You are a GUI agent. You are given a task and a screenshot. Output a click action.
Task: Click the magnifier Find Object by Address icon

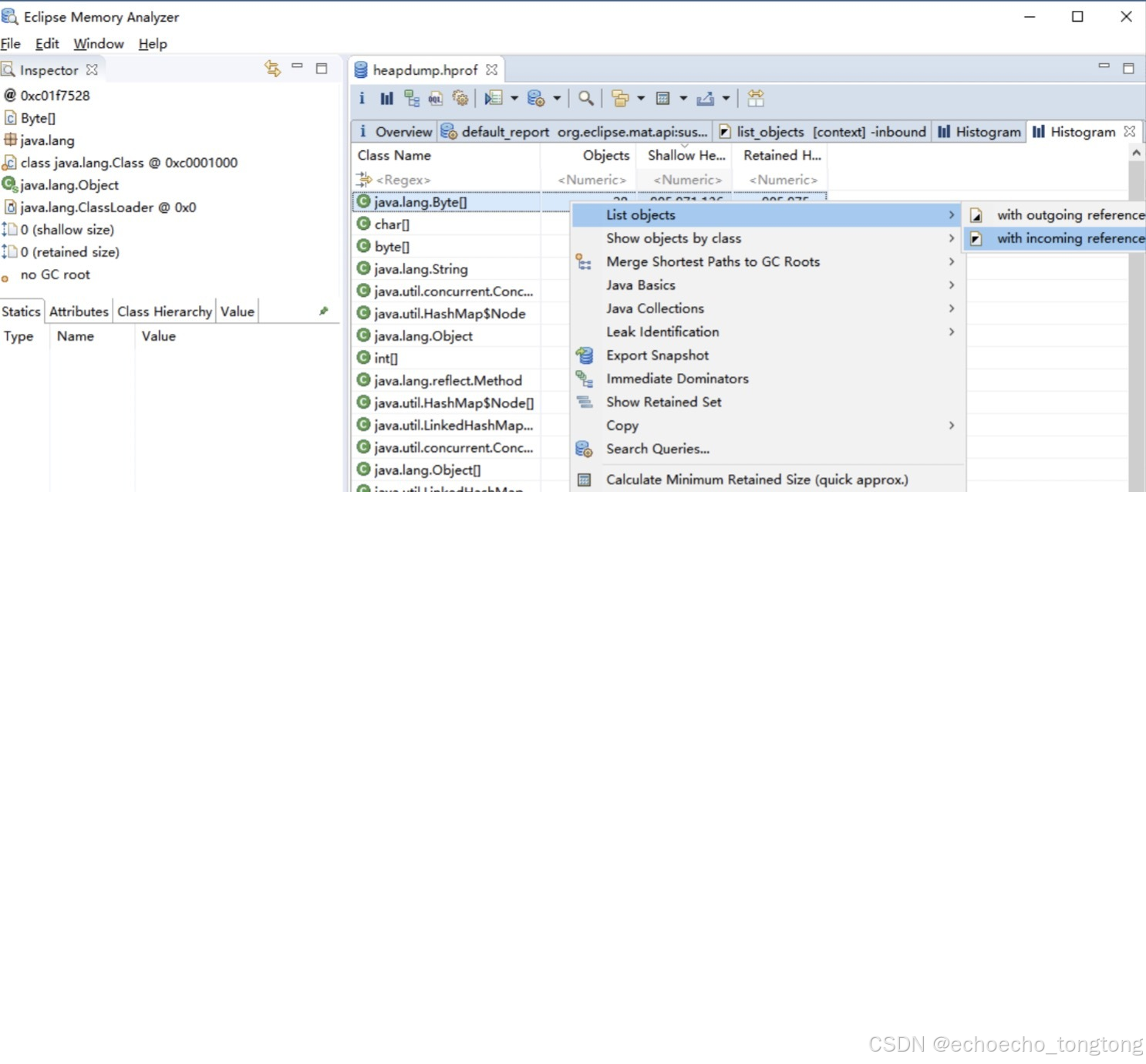586,98
